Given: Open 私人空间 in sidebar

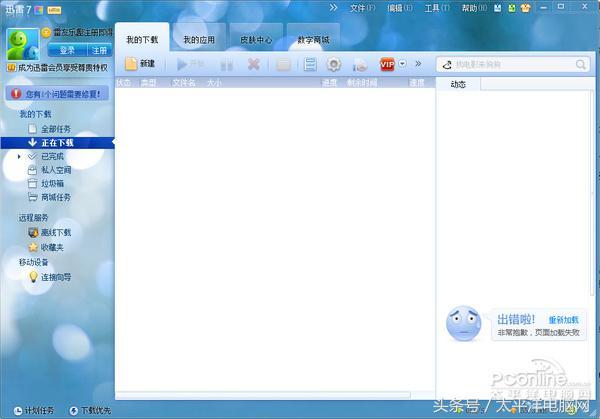Looking at the screenshot, I should pos(56,170).
